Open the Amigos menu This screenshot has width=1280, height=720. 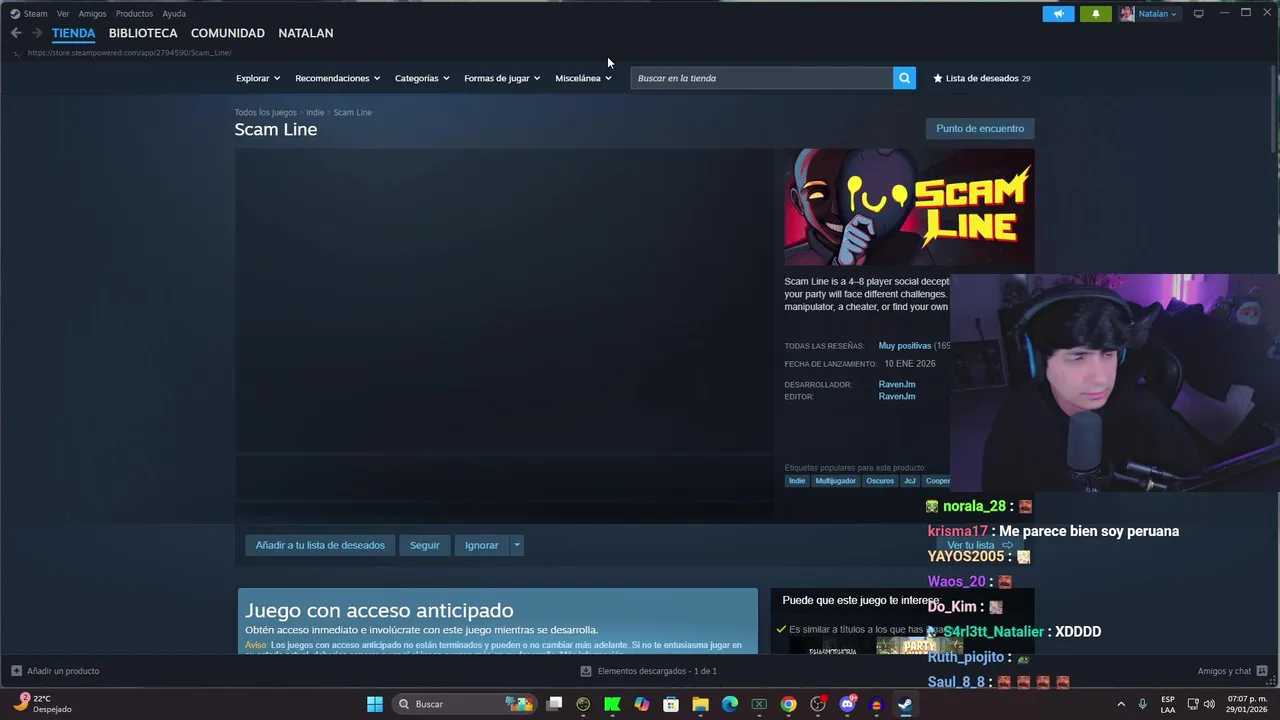click(92, 14)
